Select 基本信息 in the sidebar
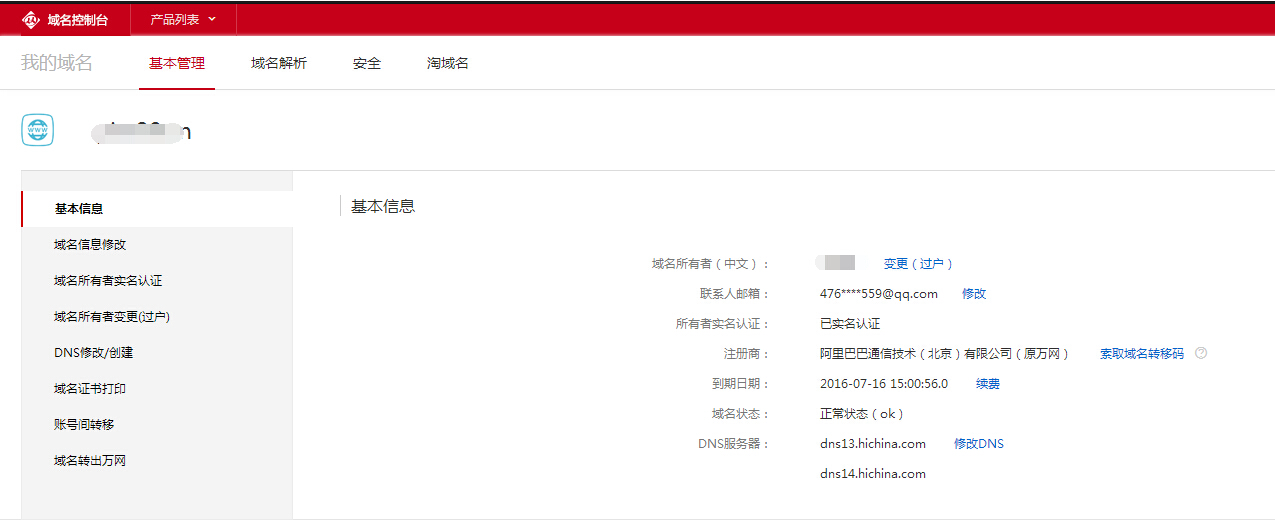This screenshot has width=1275, height=527. (x=79, y=209)
